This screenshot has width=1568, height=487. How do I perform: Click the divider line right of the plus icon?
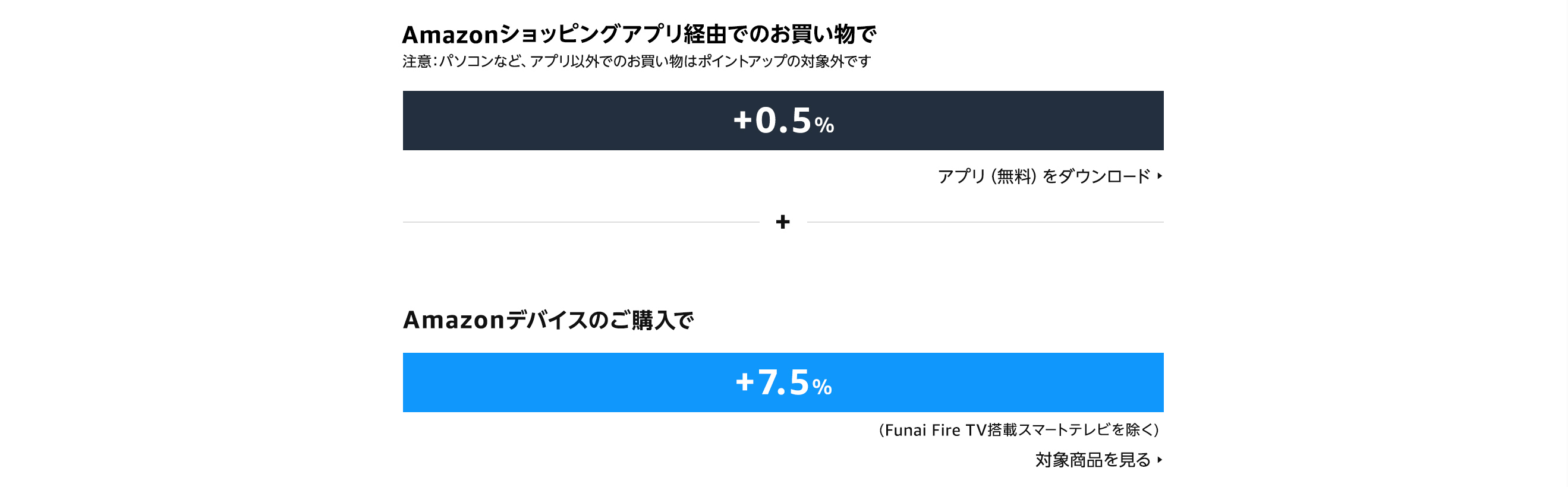click(985, 222)
